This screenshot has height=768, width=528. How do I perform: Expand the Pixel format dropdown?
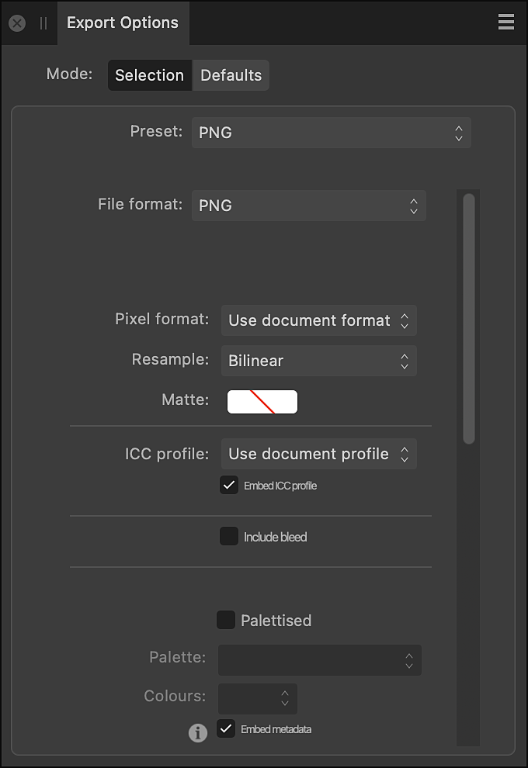319,321
